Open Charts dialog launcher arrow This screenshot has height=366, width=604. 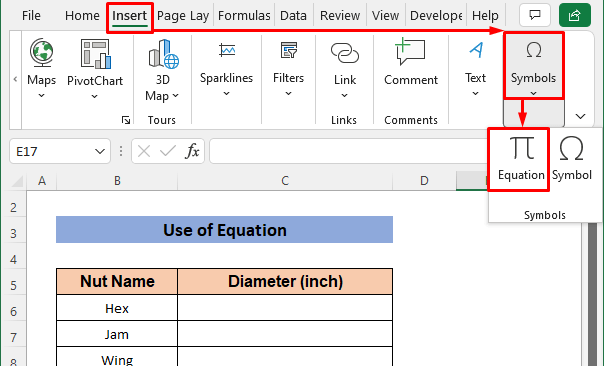pos(126,120)
